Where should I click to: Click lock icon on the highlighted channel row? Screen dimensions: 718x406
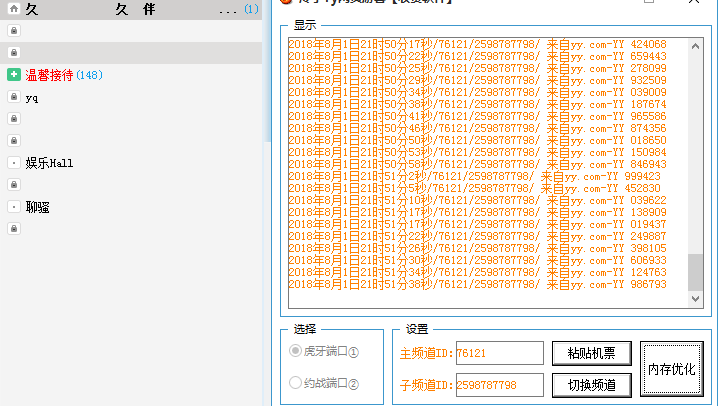(14, 53)
